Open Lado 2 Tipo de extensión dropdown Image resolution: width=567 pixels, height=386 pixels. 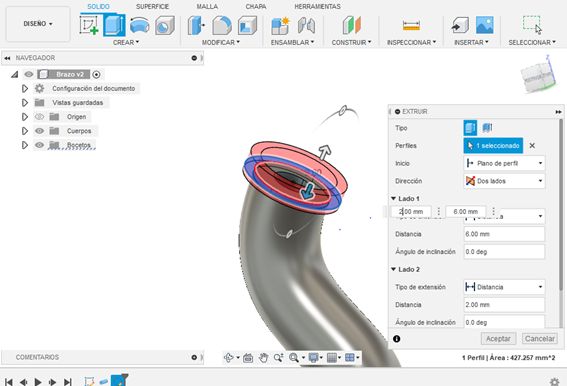[x=504, y=287]
